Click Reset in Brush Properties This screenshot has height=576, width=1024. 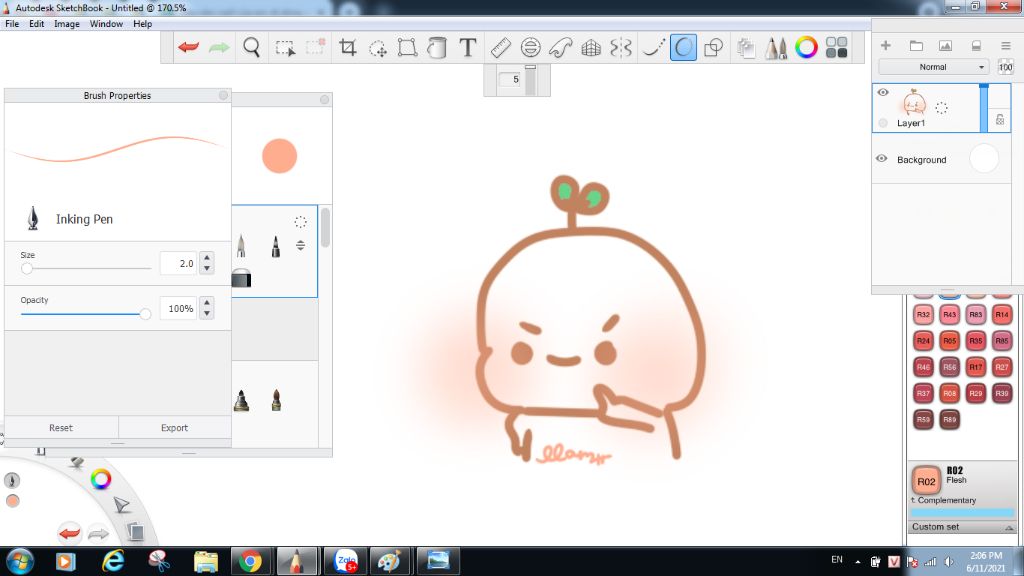(61, 428)
